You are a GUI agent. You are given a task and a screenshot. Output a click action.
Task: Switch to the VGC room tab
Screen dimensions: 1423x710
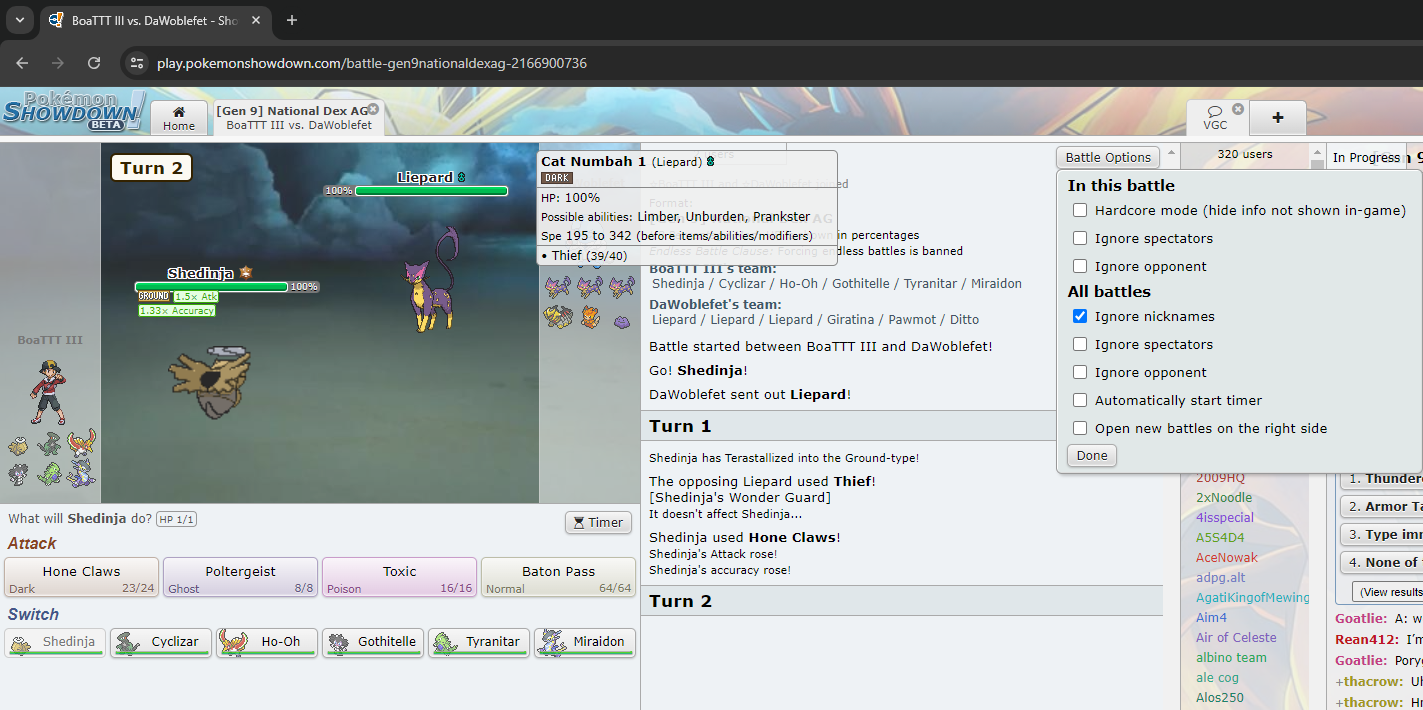1216,117
